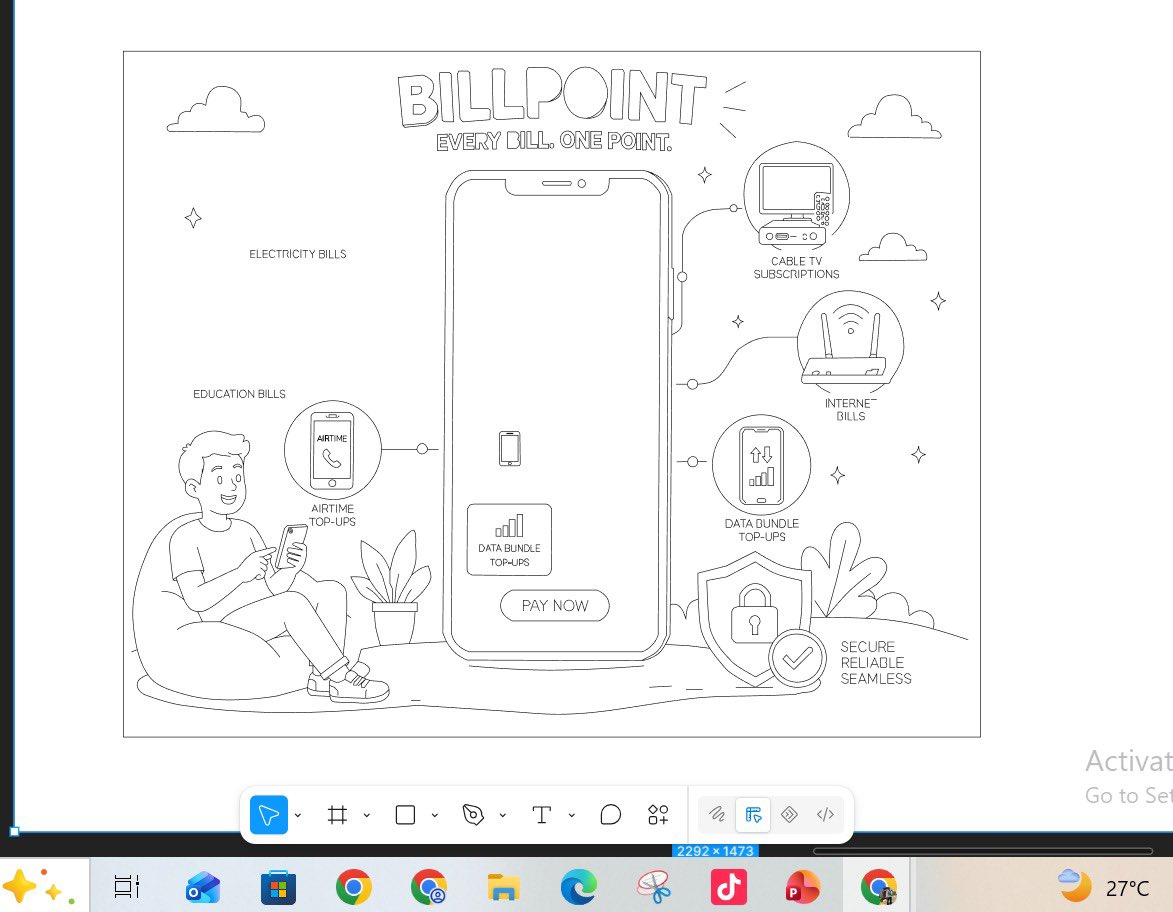Screen dimensions: 1173x912
Task: Launch Microsoft Edge from the taskbar
Action: click(x=578, y=888)
